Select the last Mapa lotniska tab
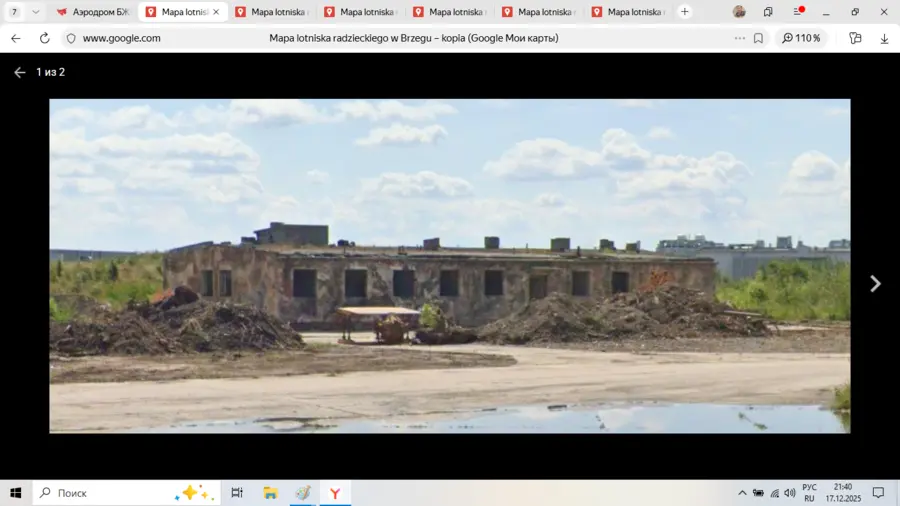 tap(627, 12)
